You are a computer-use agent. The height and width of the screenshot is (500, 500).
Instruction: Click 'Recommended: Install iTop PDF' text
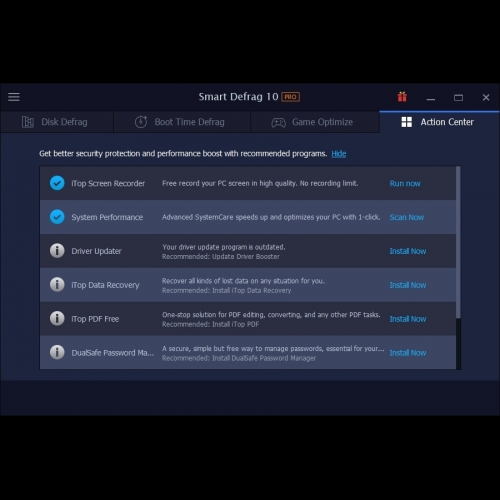[x=210, y=324]
